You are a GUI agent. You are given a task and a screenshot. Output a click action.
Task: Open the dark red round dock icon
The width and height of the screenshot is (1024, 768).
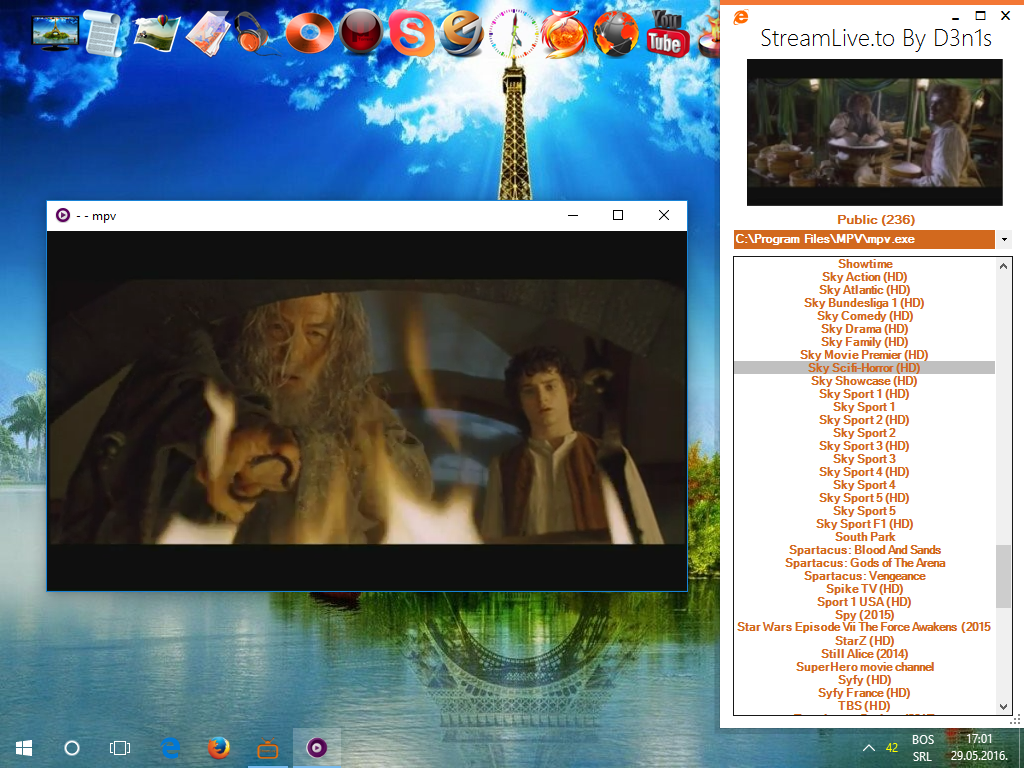pos(361,31)
